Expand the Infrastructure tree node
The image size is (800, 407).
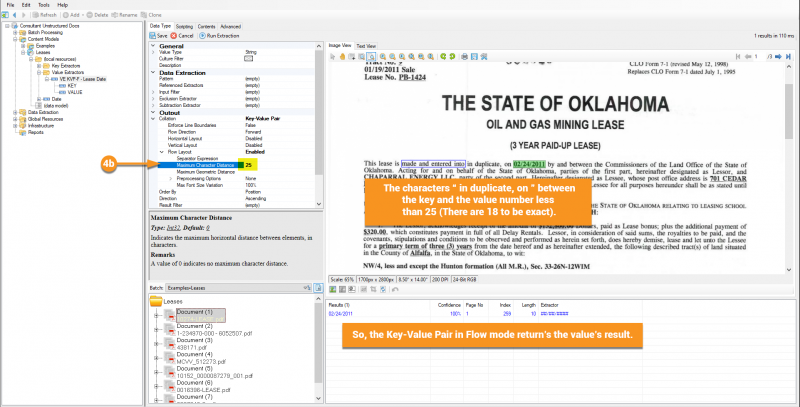pyautogui.click(x=15, y=125)
